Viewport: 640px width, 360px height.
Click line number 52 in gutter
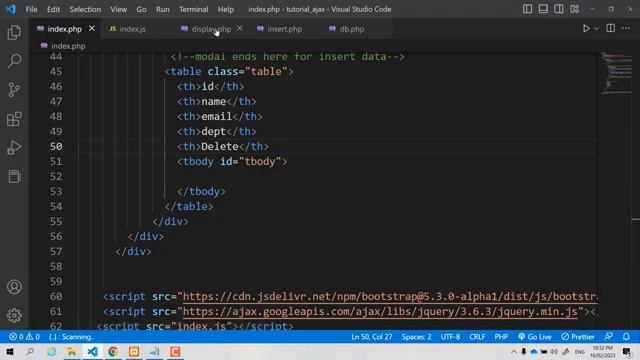[x=56, y=176]
